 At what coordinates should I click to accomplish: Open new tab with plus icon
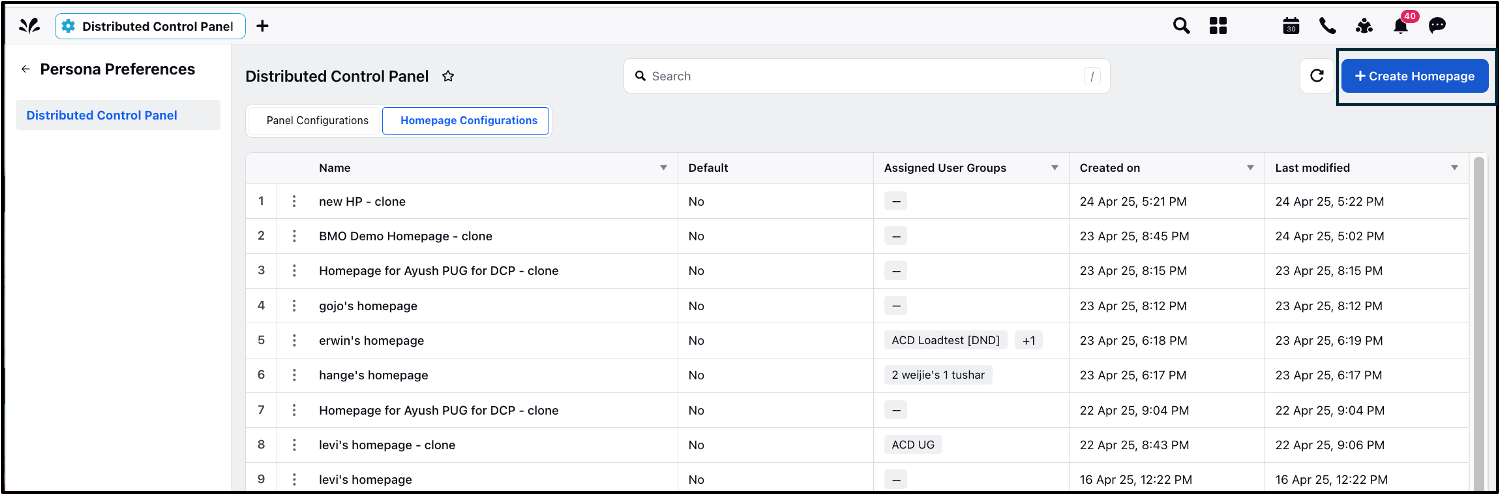(262, 26)
